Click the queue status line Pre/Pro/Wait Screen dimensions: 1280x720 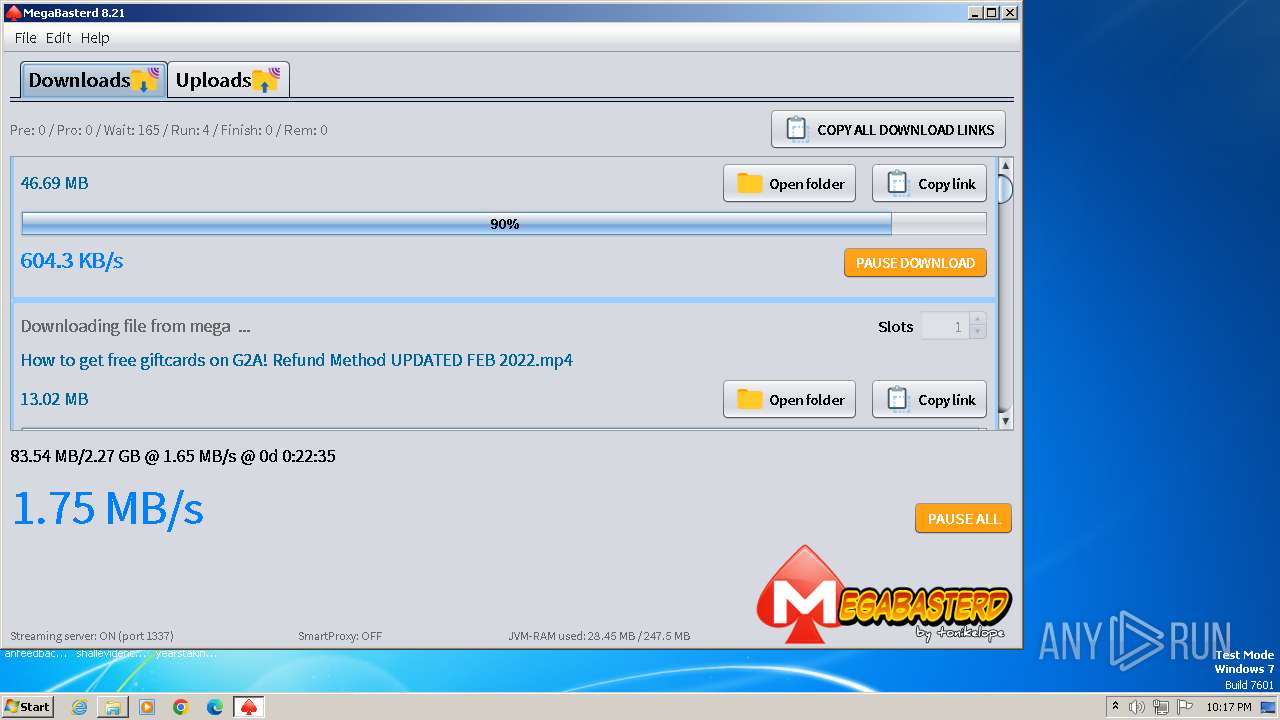(169, 130)
